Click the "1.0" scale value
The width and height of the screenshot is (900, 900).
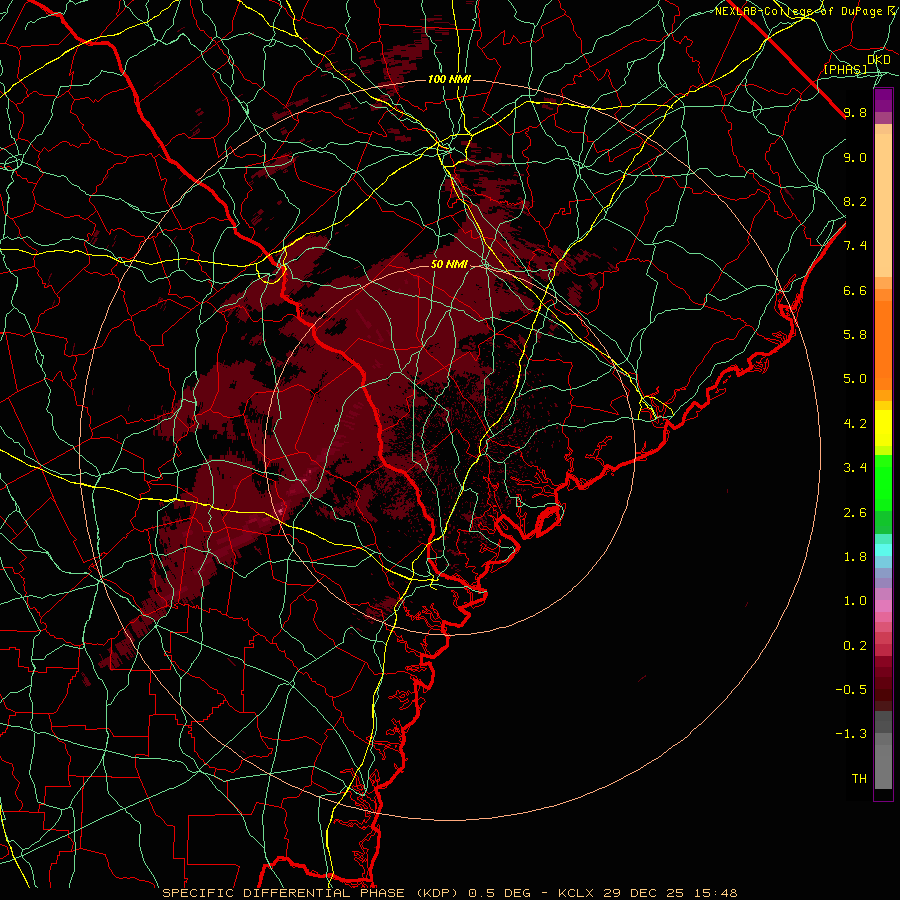pos(855,601)
